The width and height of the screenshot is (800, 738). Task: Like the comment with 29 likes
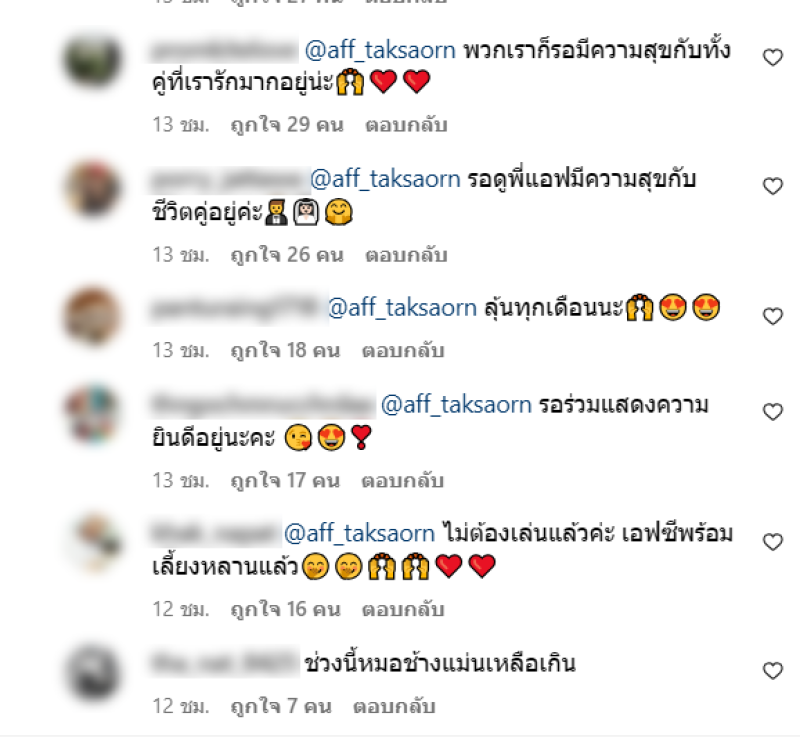[772, 57]
